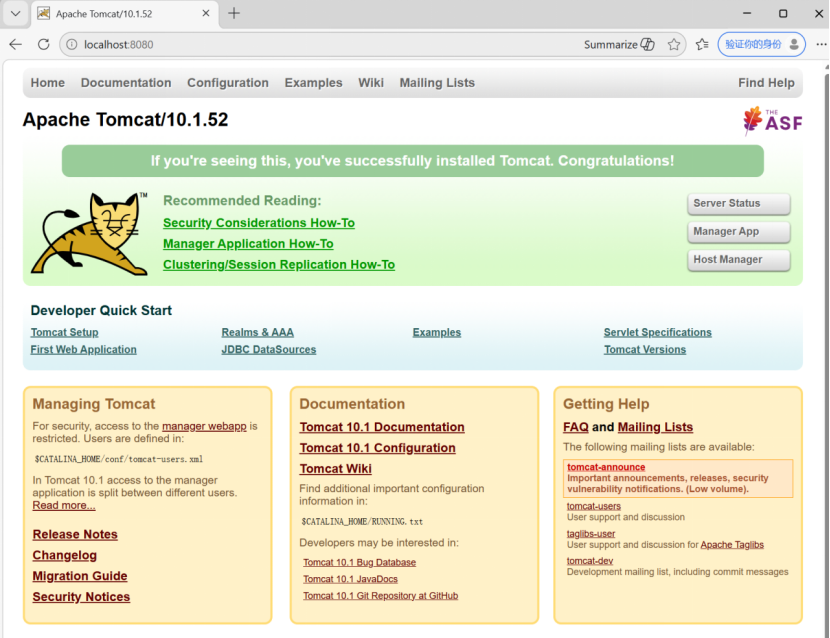Open Tomcat 10.1 Configuration link
The image size is (830, 638).
(377, 448)
